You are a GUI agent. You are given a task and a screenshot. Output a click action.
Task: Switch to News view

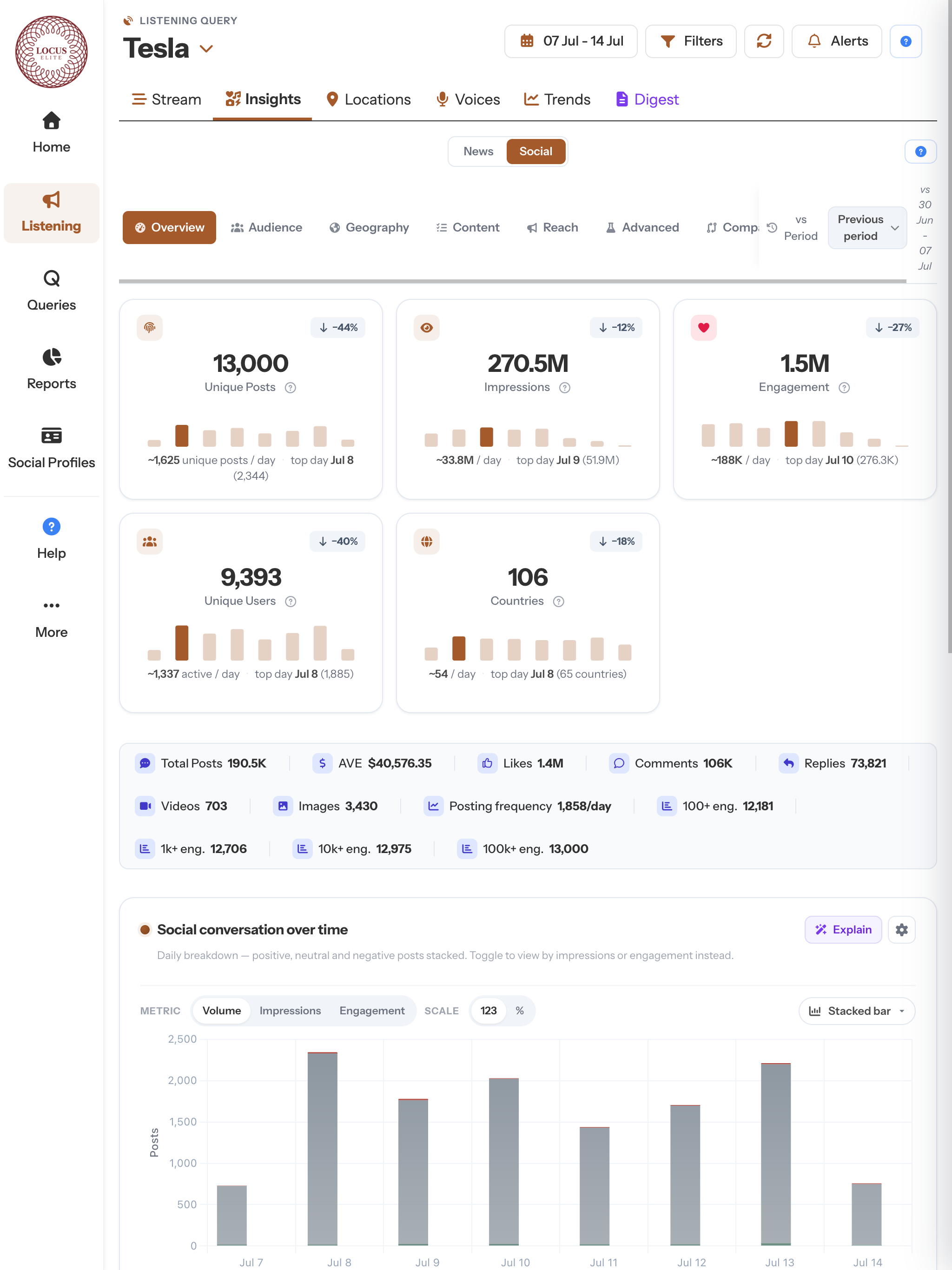pos(478,152)
